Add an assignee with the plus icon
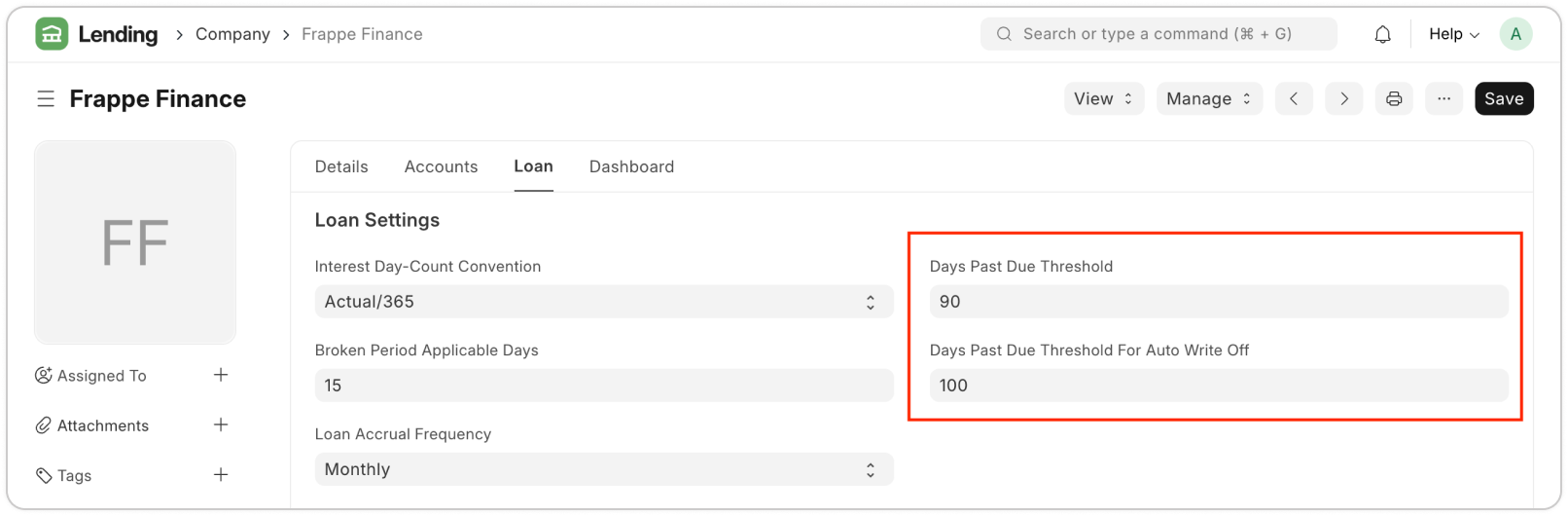The height and width of the screenshot is (516, 1568). click(221, 375)
